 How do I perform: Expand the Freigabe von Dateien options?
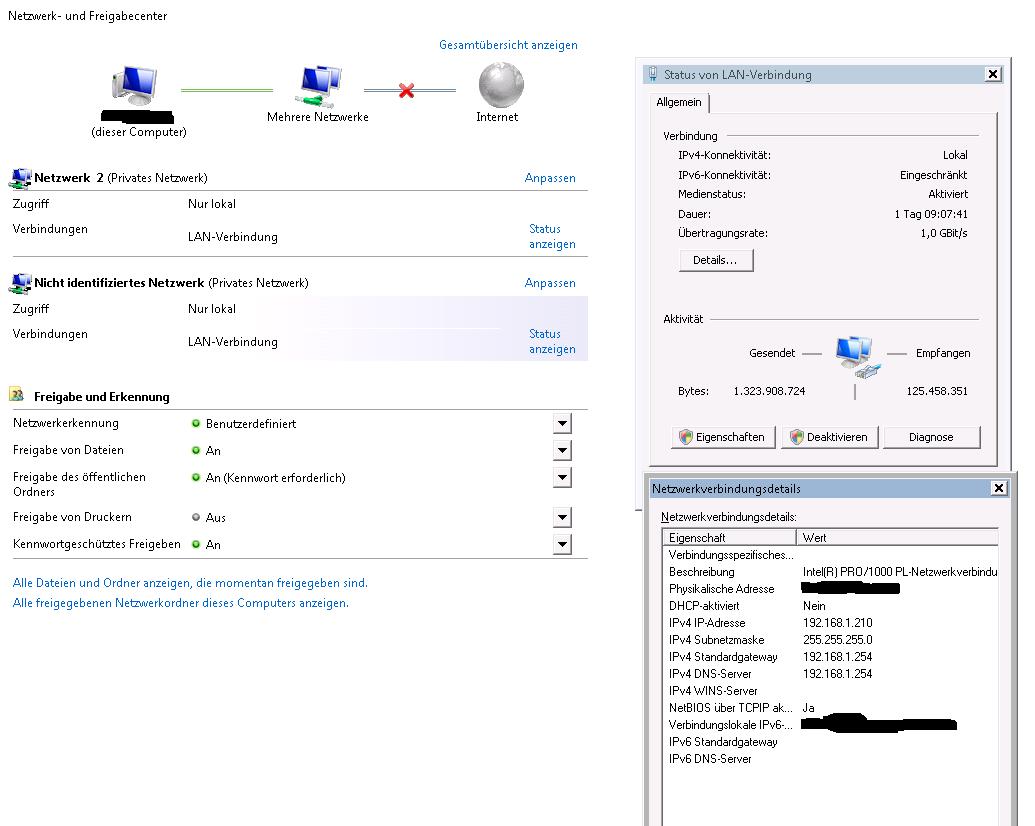(562, 450)
